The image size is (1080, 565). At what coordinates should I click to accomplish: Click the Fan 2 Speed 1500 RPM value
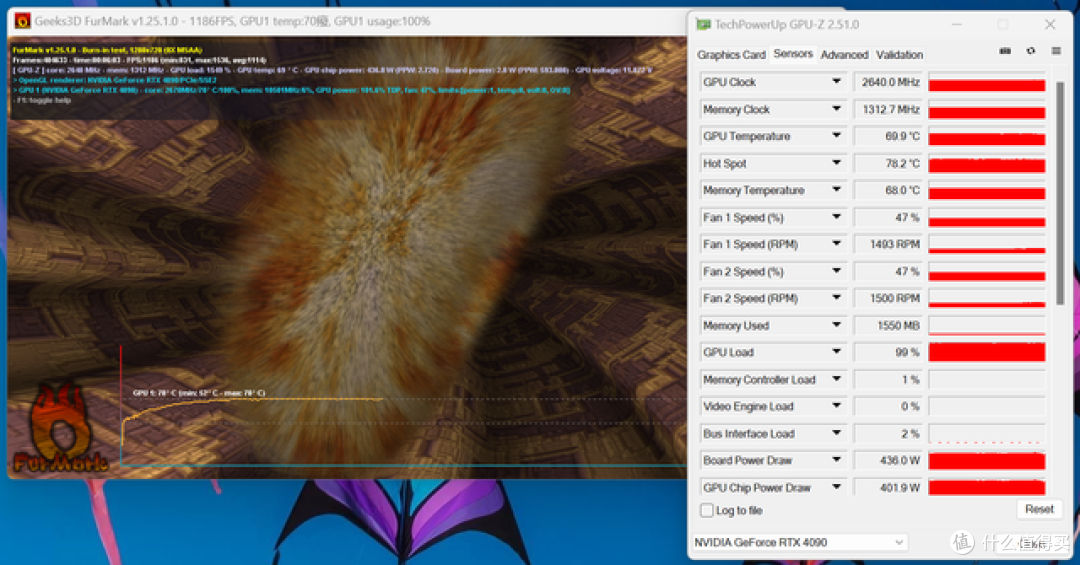tap(889, 298)
